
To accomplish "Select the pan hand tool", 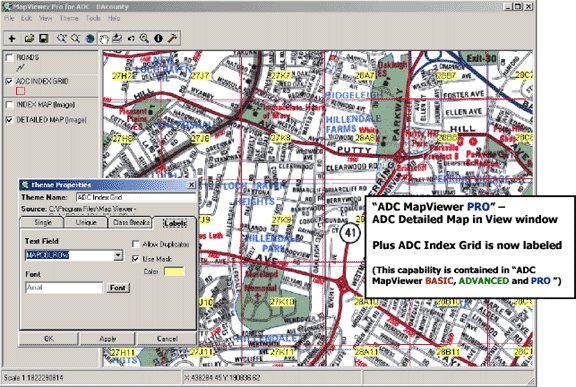I will [x=104, y=38].
